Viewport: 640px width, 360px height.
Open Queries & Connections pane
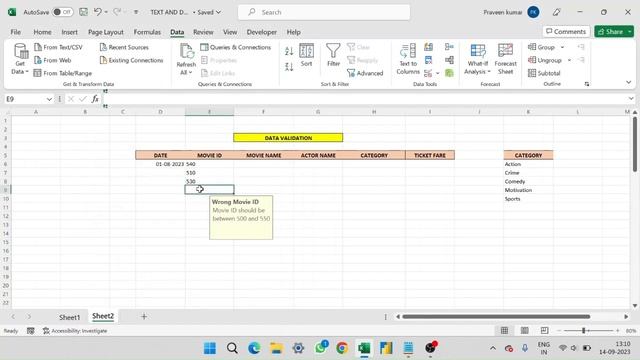coord(236,47)
